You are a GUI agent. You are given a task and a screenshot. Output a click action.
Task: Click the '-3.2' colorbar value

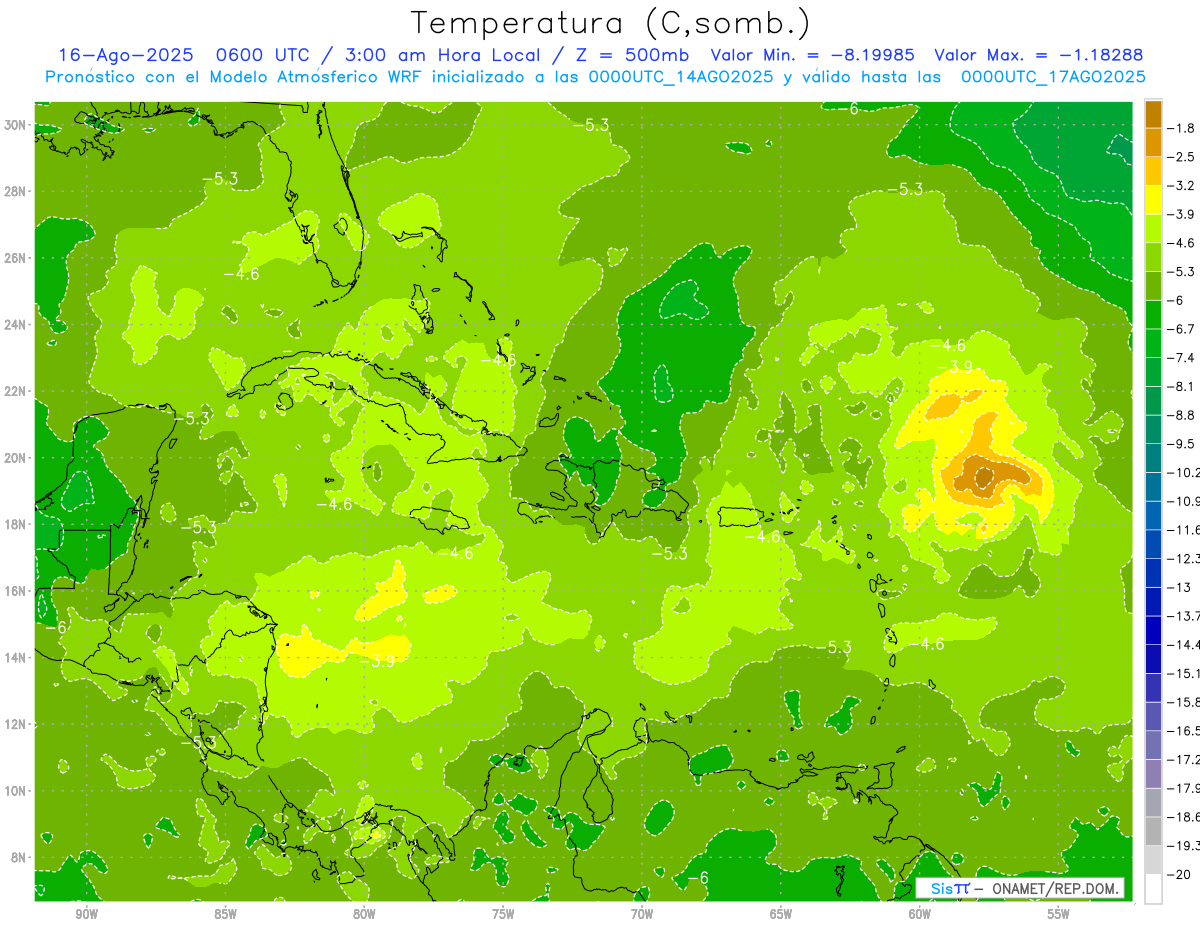(1183, 186)
